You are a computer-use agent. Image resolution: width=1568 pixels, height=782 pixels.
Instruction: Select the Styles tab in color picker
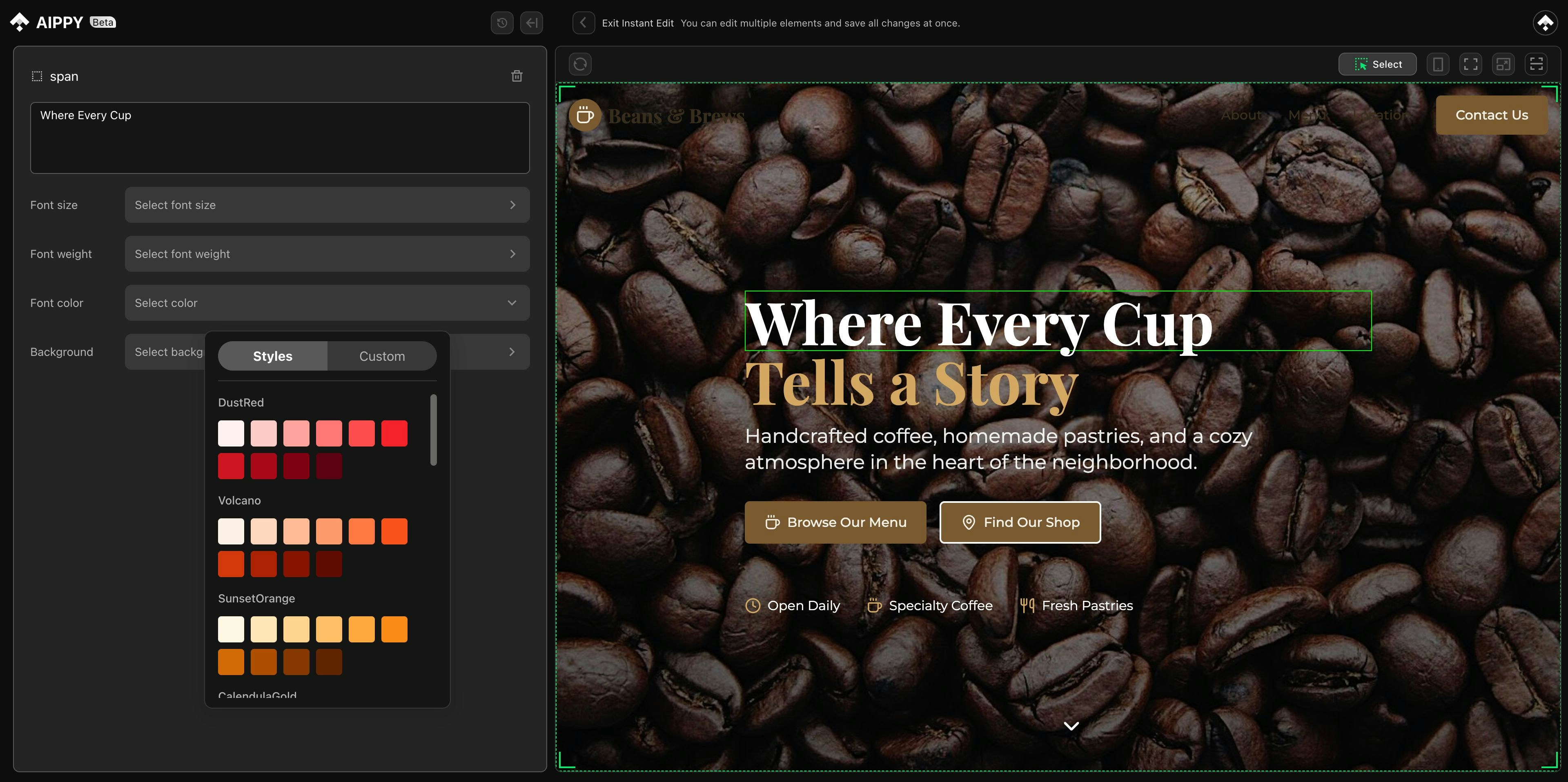pos(273,356)
